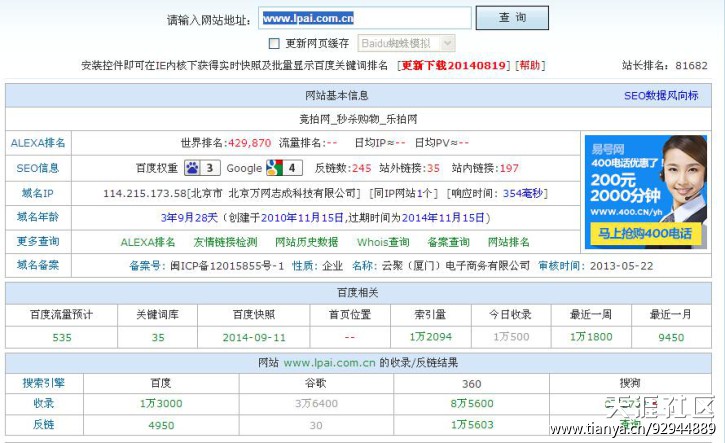Toggle the 更新网页缓存 checkbox
725x443 pixels.
click(274, 43)
